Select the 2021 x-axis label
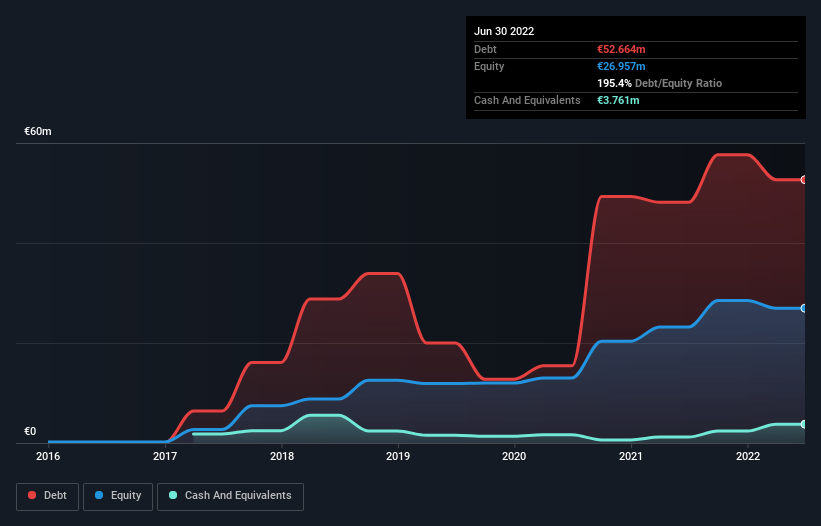Screen dimensions: 821x526 [631, 456]
